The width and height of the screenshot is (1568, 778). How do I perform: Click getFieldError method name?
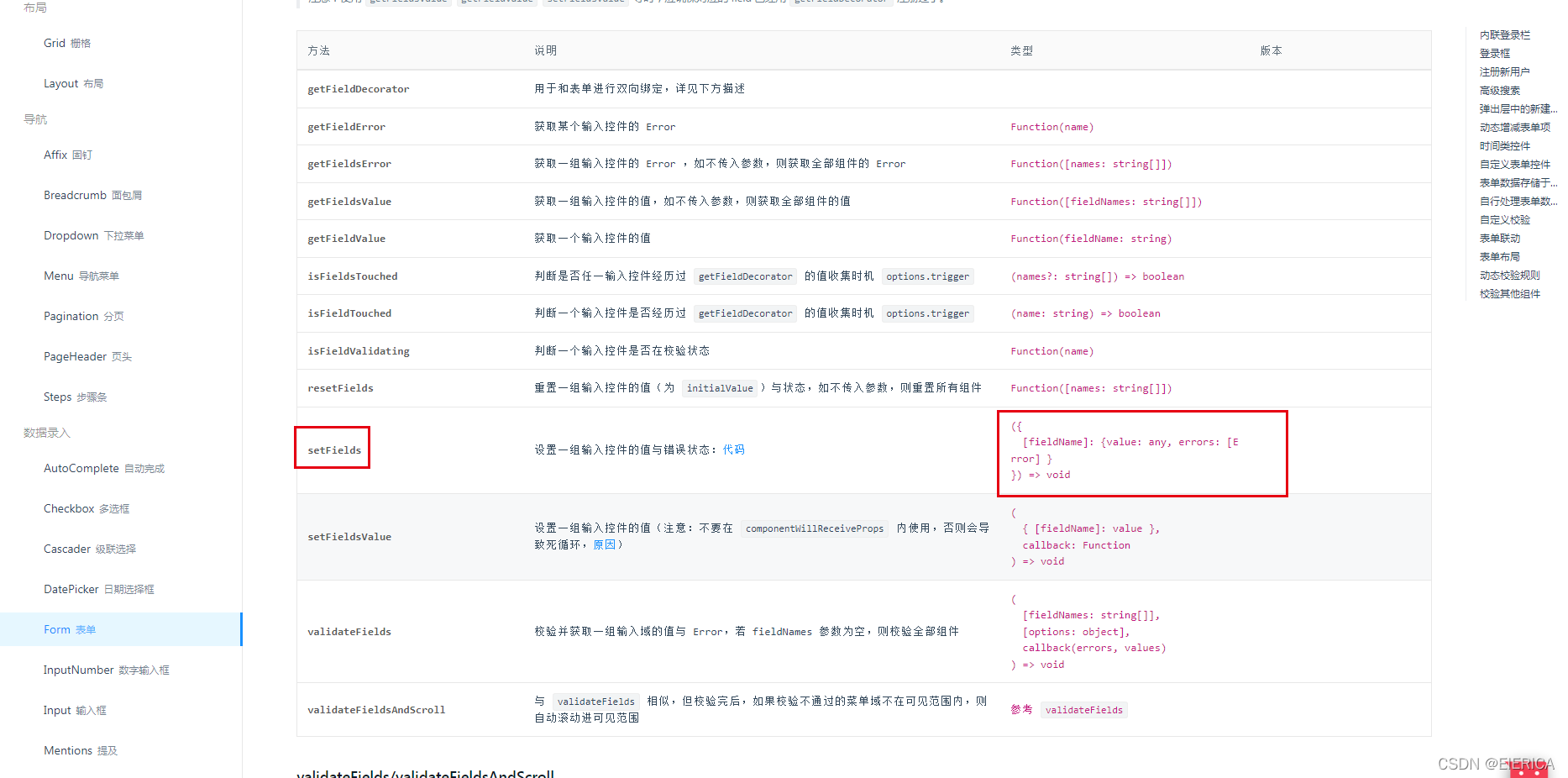click(x=347, y=127)
